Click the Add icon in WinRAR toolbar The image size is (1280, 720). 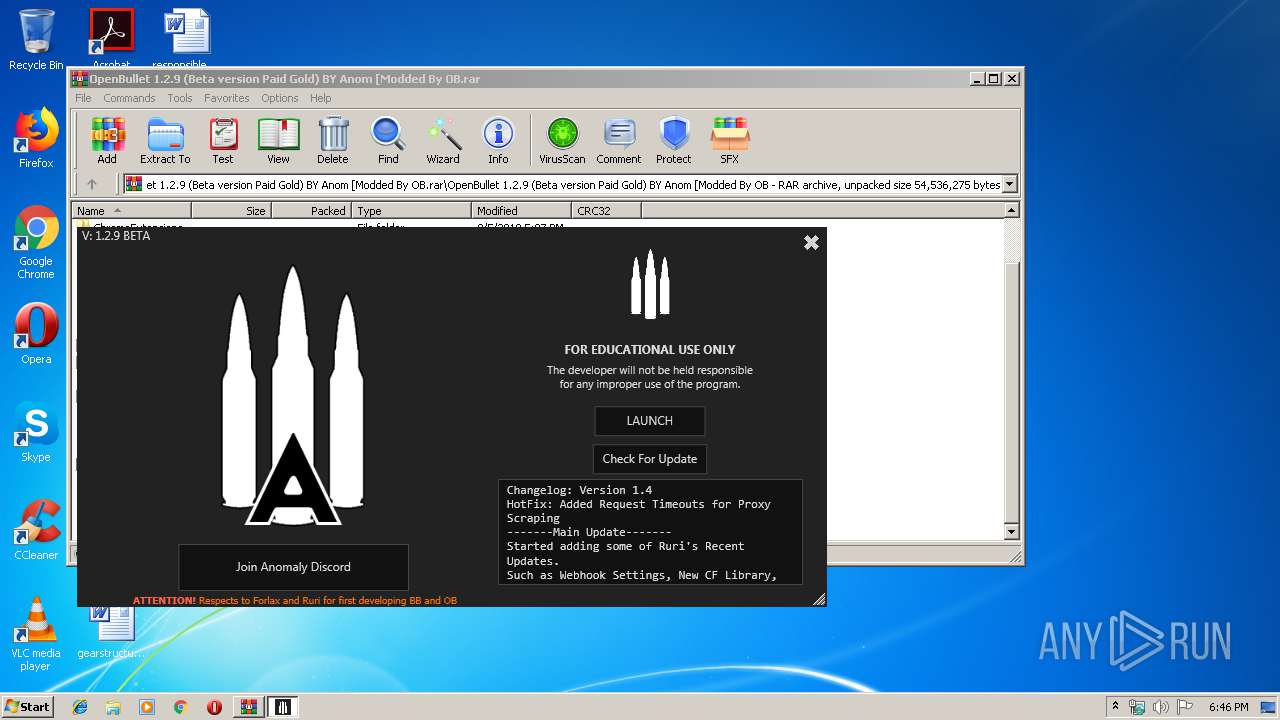[107, 141]
